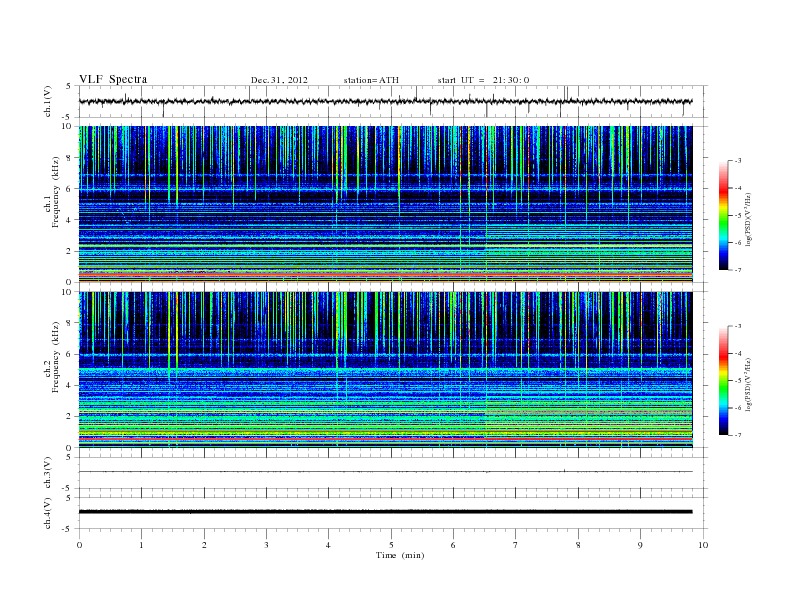Click the lower ch.2 PSD color bar
The height and width of the screenshot is (612, 792).
(723, 380)
